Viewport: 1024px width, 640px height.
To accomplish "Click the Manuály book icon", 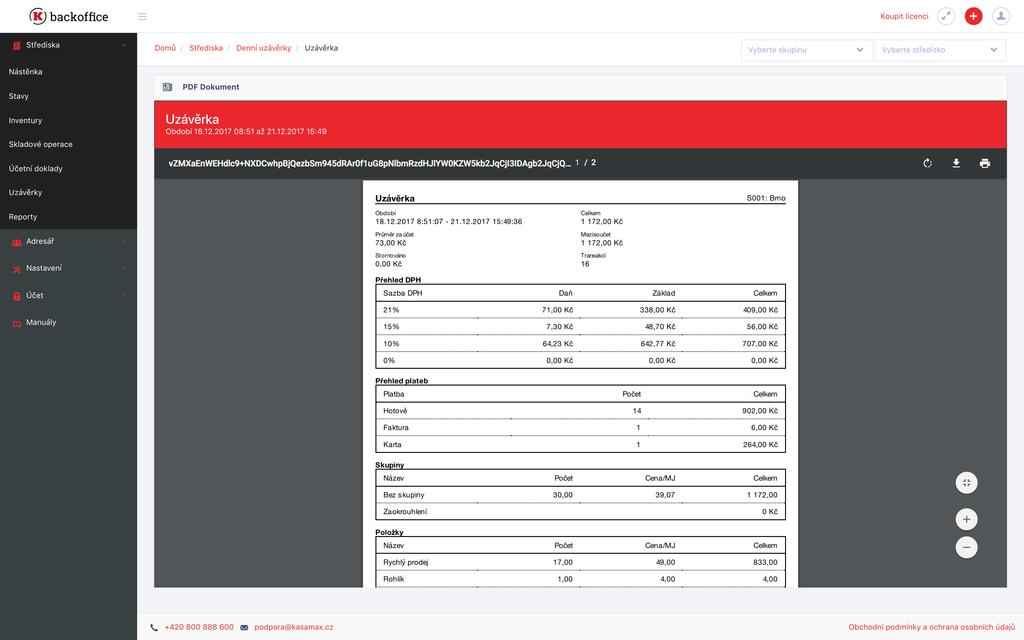I will coord(17,323).
